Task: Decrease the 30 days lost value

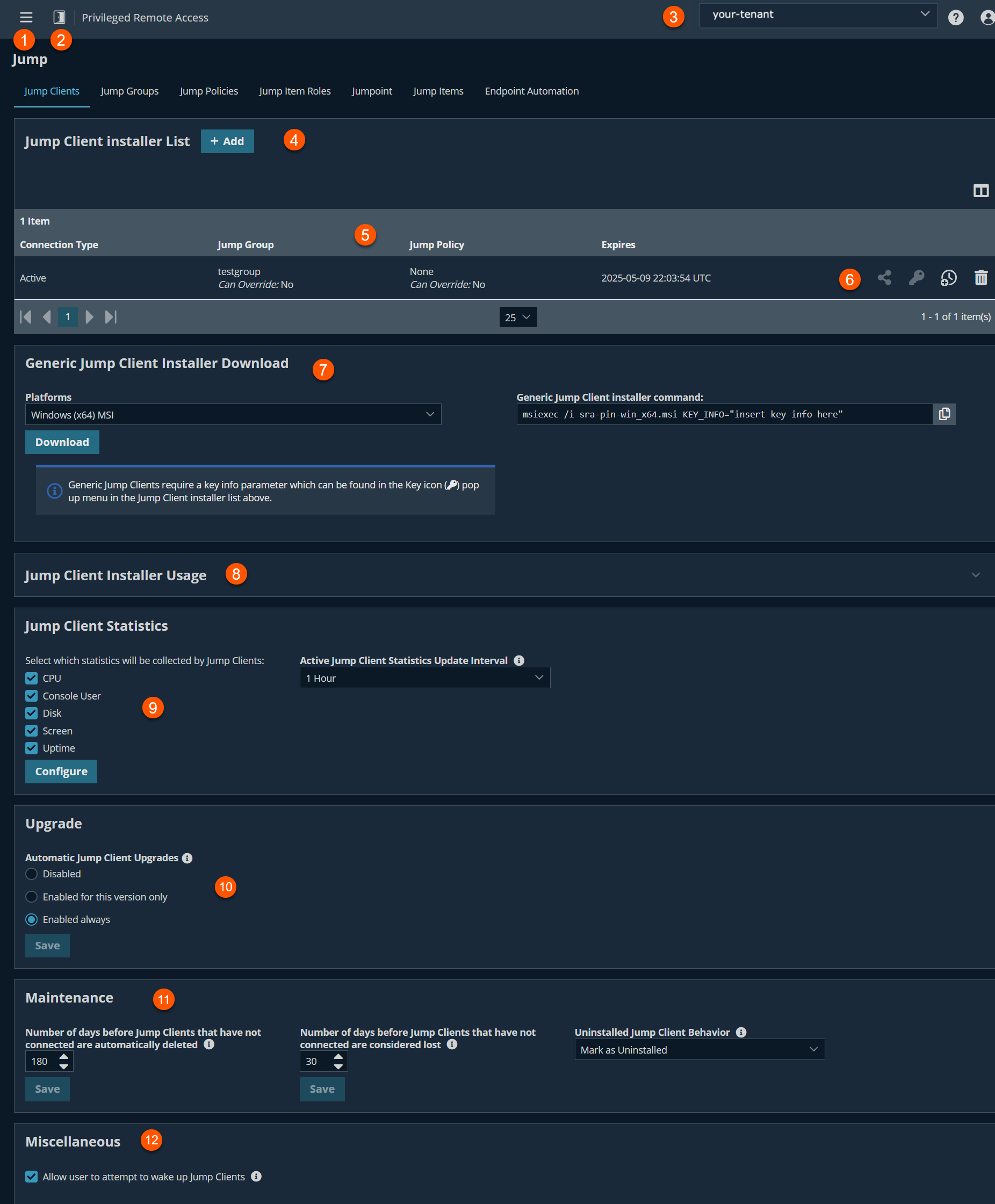Action: coord(338,1066)
